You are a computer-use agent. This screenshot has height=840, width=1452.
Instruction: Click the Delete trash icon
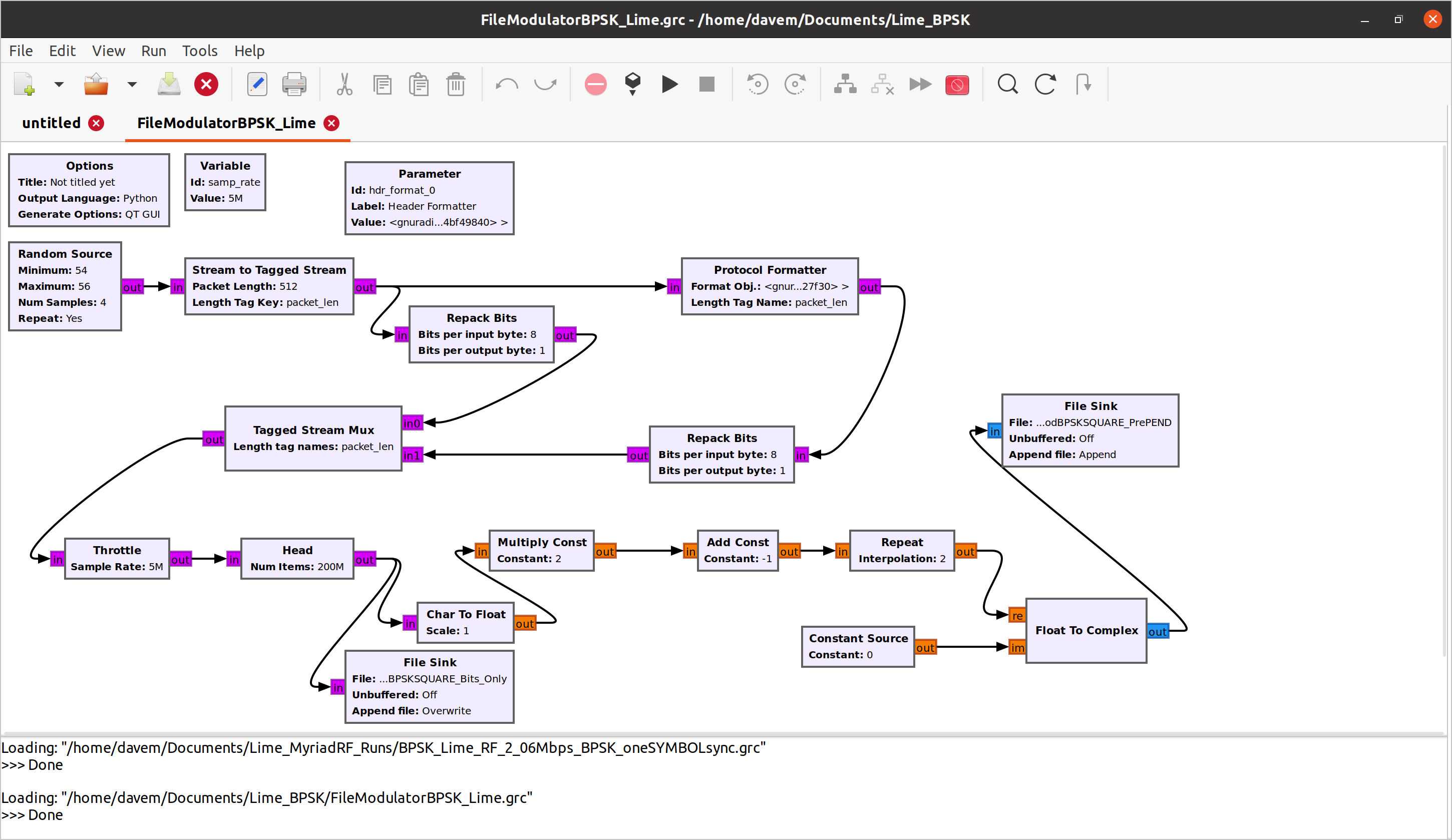click(x=455, y=85)
